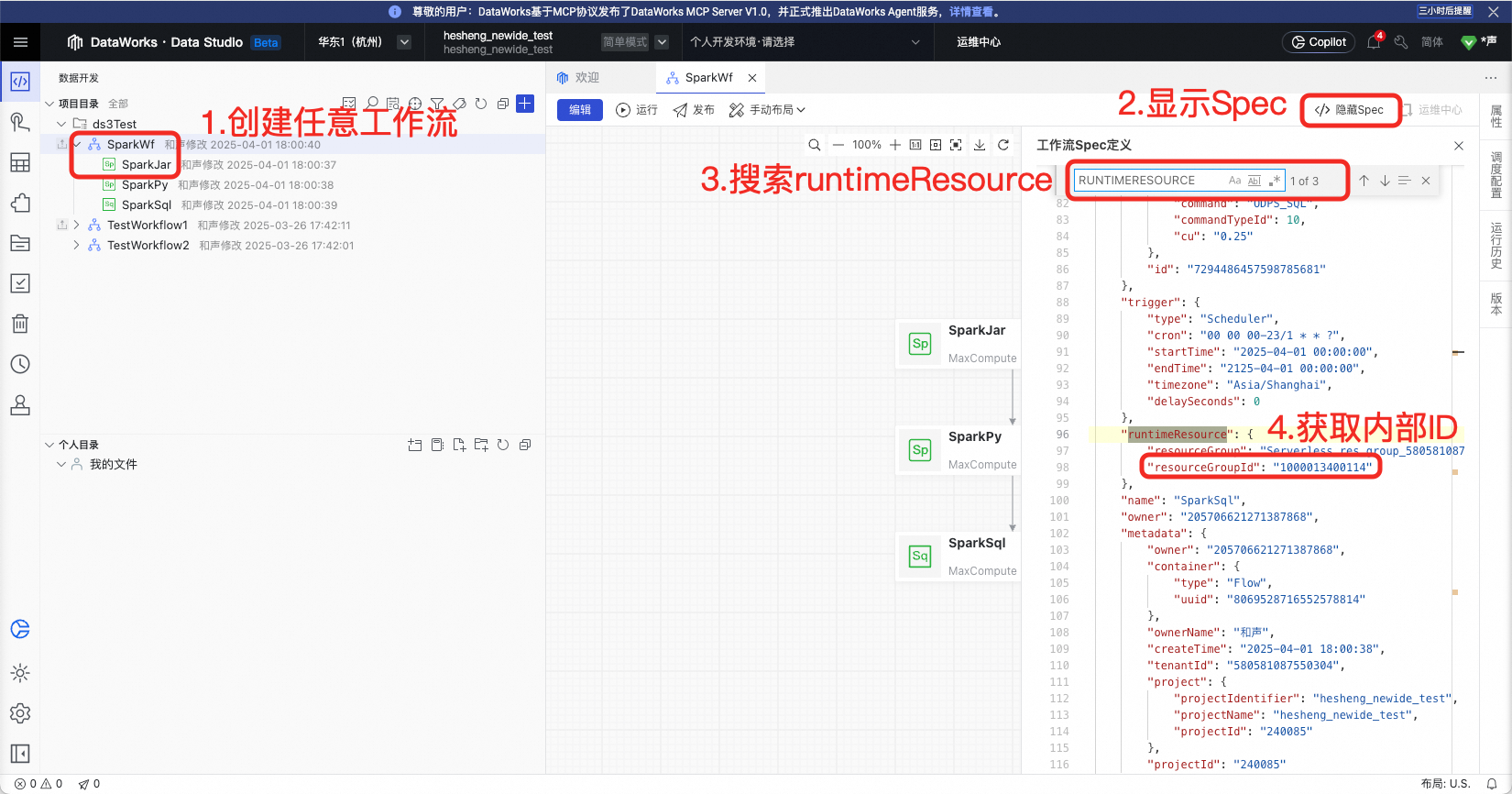Viewport: 1512px width, 794px height.
Task: Open 版本 side tab
Action: 1496,303
